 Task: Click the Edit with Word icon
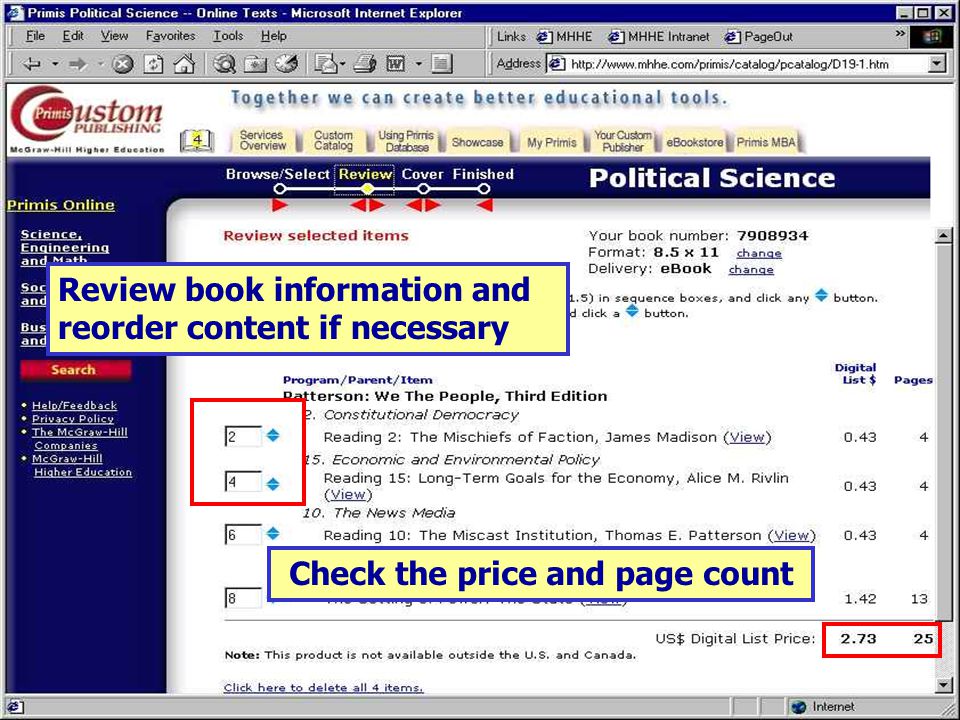tap(396, 64)
